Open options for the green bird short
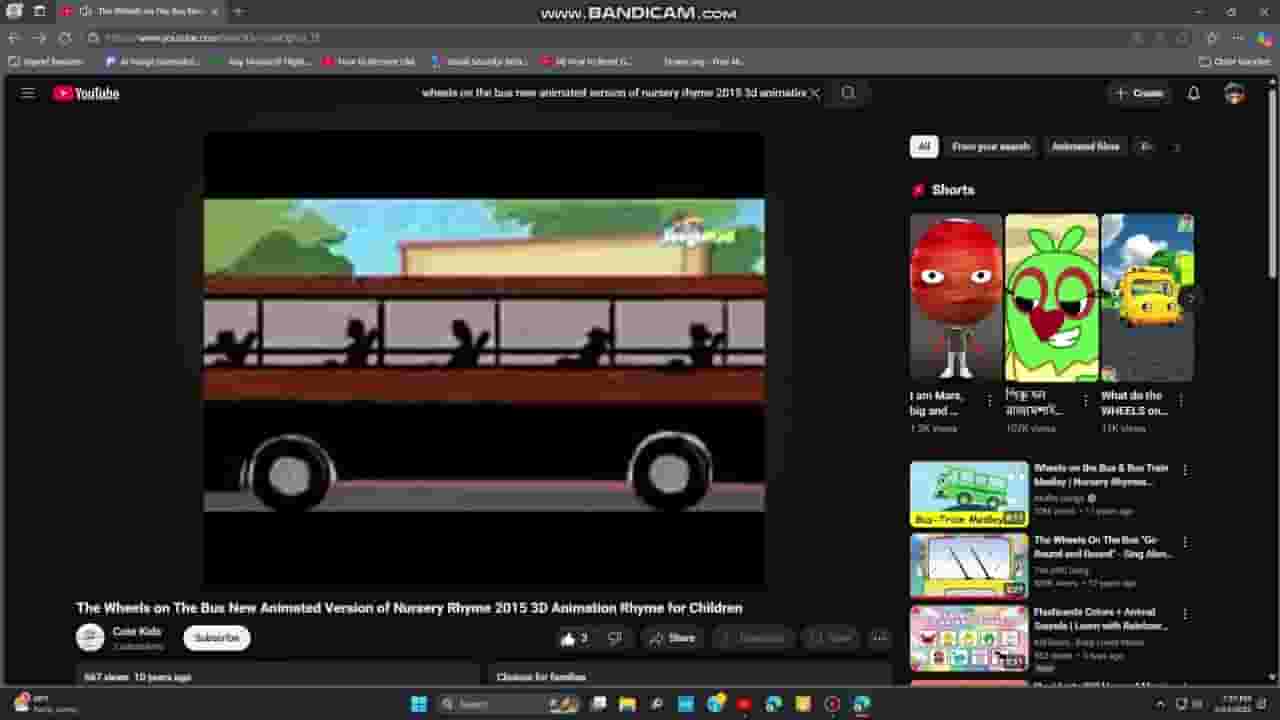Image resolution: width=1280 pixels, height=720 pixels. [1085, 400]
